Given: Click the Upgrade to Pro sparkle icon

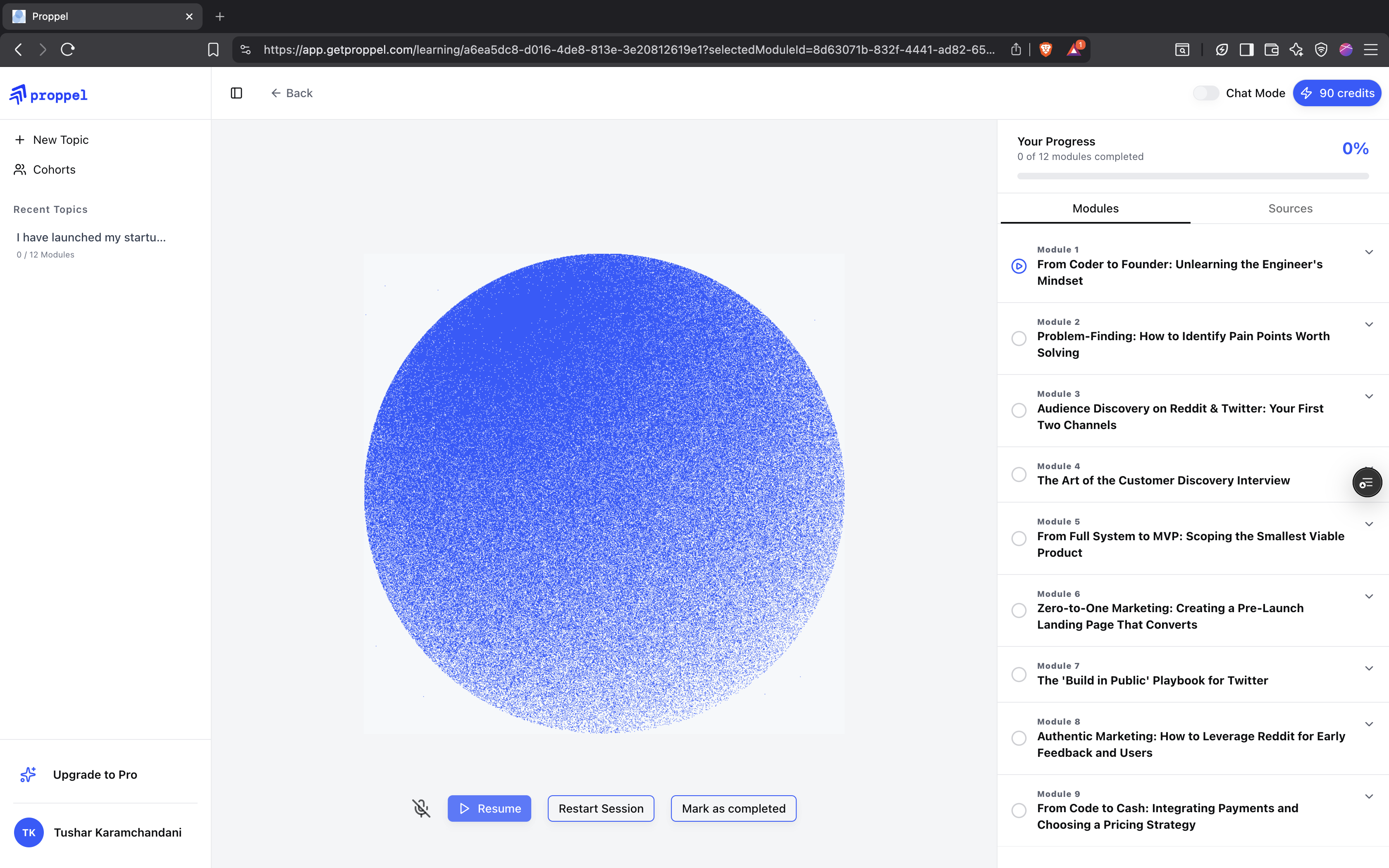Looking at the screenshot, I should [x=28, y=775].
